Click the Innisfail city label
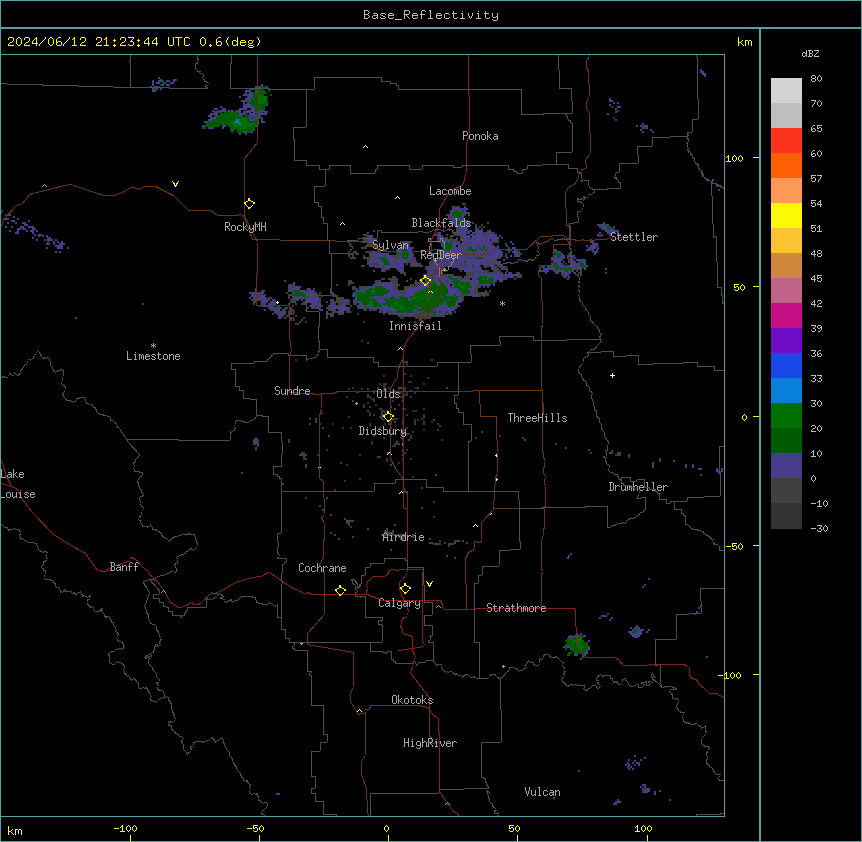The image size is (862, 842). click(x=415, y=326)
